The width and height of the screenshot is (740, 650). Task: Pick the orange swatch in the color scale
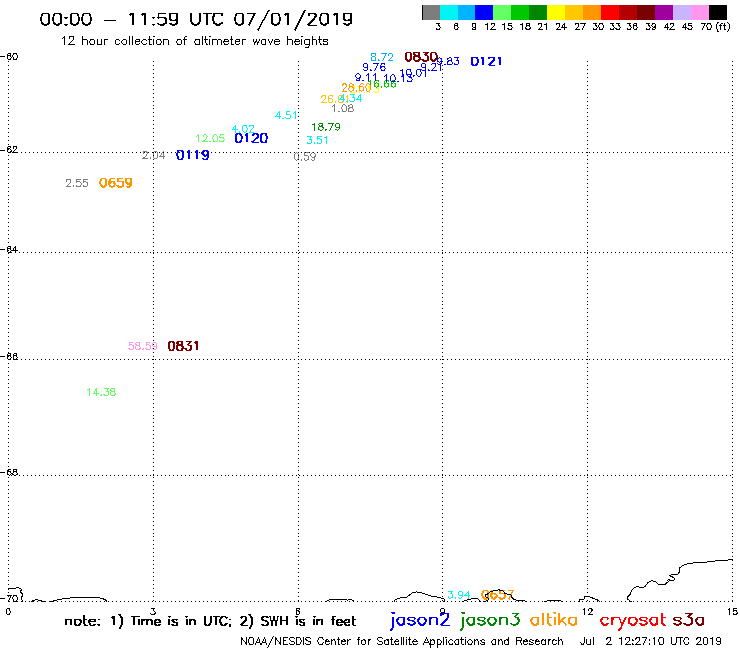pyautogui.click(x=592, y=12)
